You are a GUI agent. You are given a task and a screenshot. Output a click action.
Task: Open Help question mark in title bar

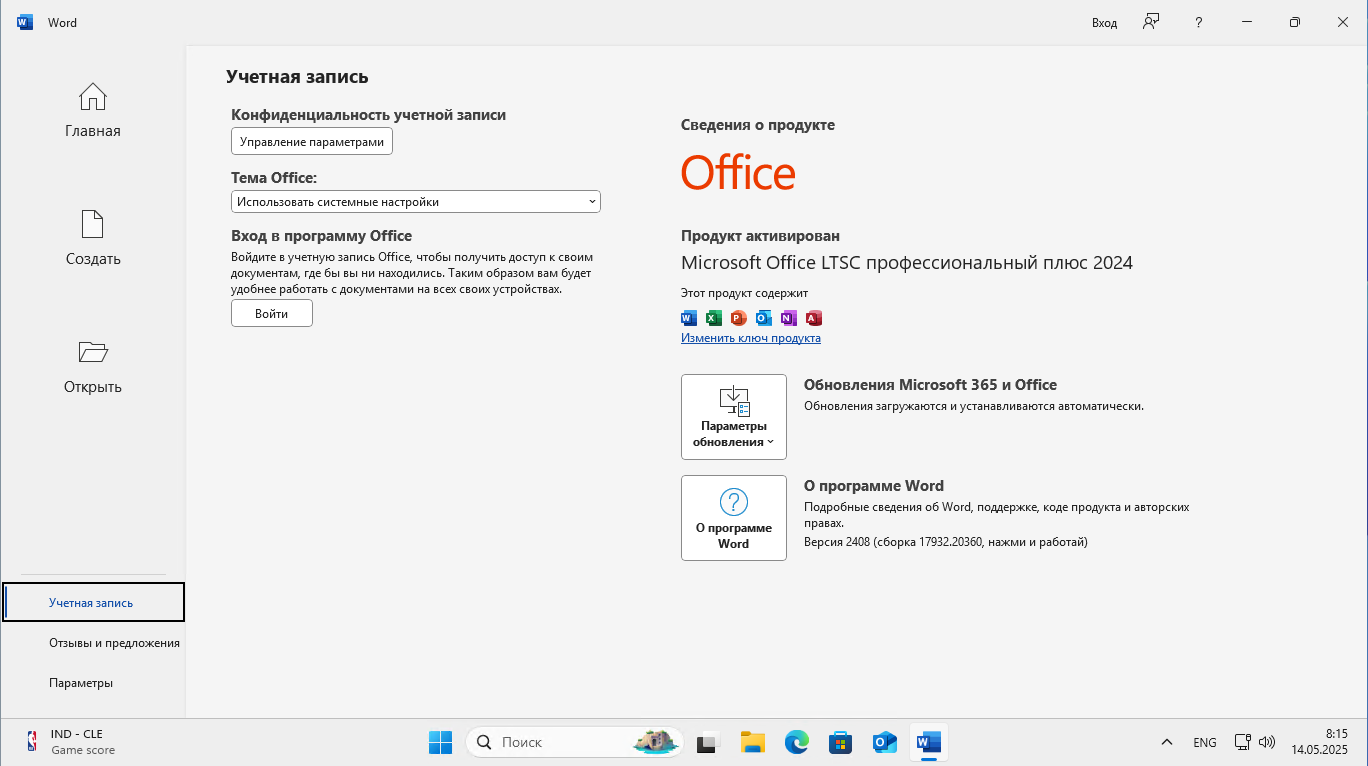(x=1199, y=22)
